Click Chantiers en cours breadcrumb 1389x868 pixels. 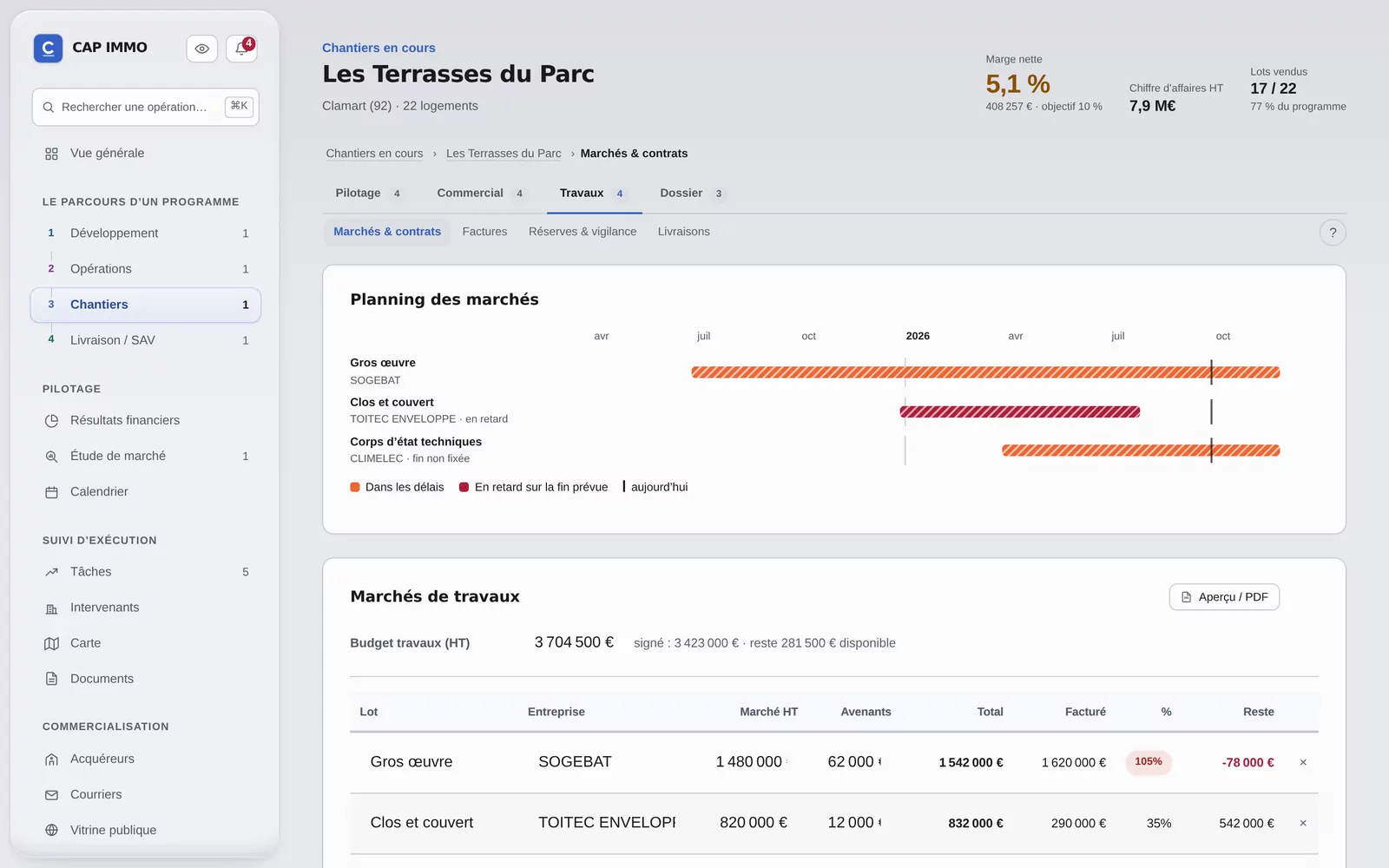coord(374,154)
